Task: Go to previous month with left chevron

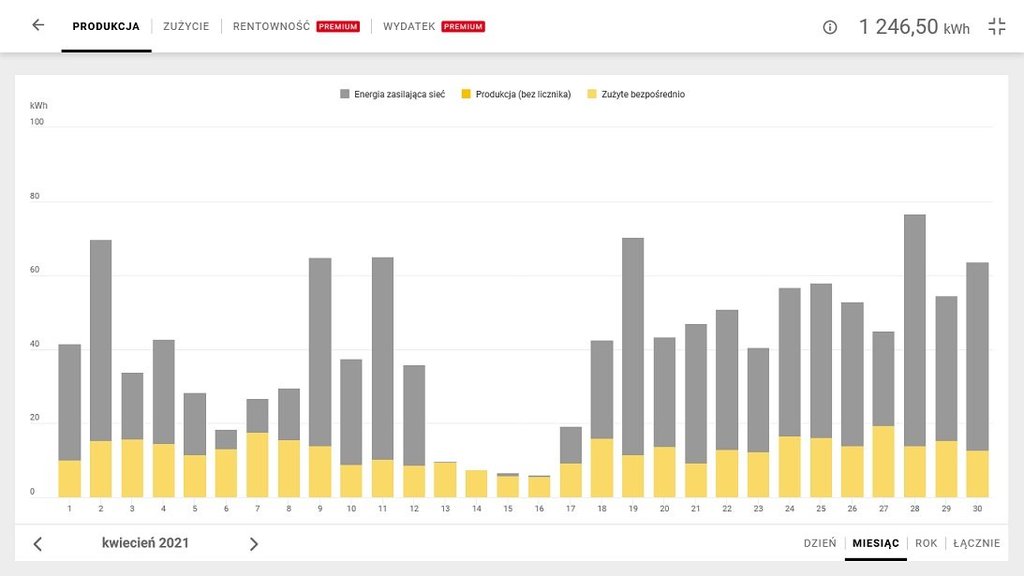Action: 38,544
